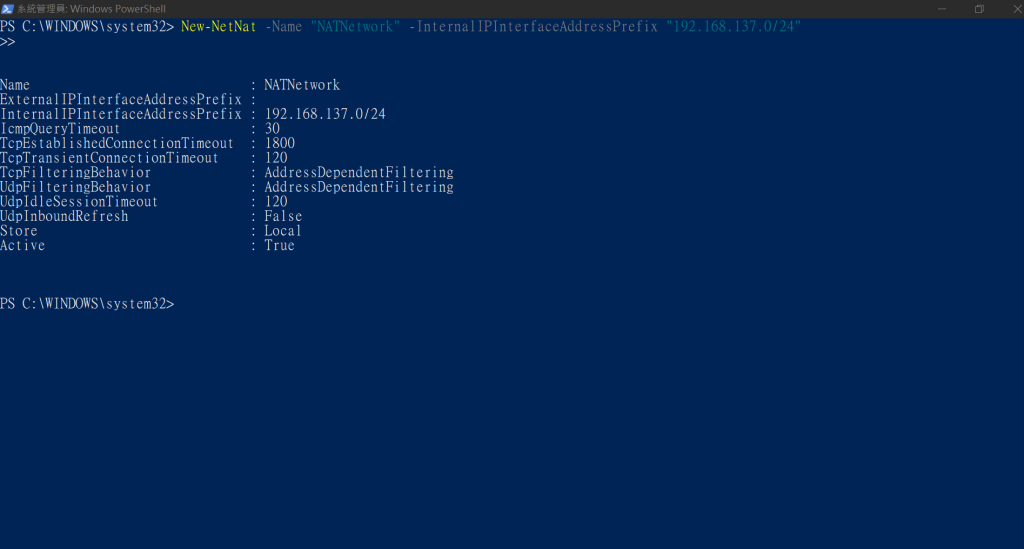Click the NATNetwork value in output
1024x549 pixels.
click(x=302, y=85)
